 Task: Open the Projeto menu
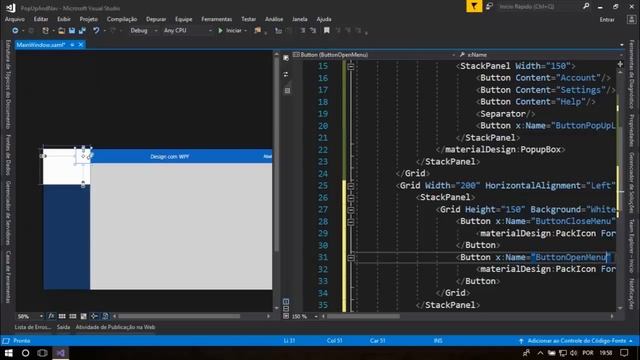89,19
